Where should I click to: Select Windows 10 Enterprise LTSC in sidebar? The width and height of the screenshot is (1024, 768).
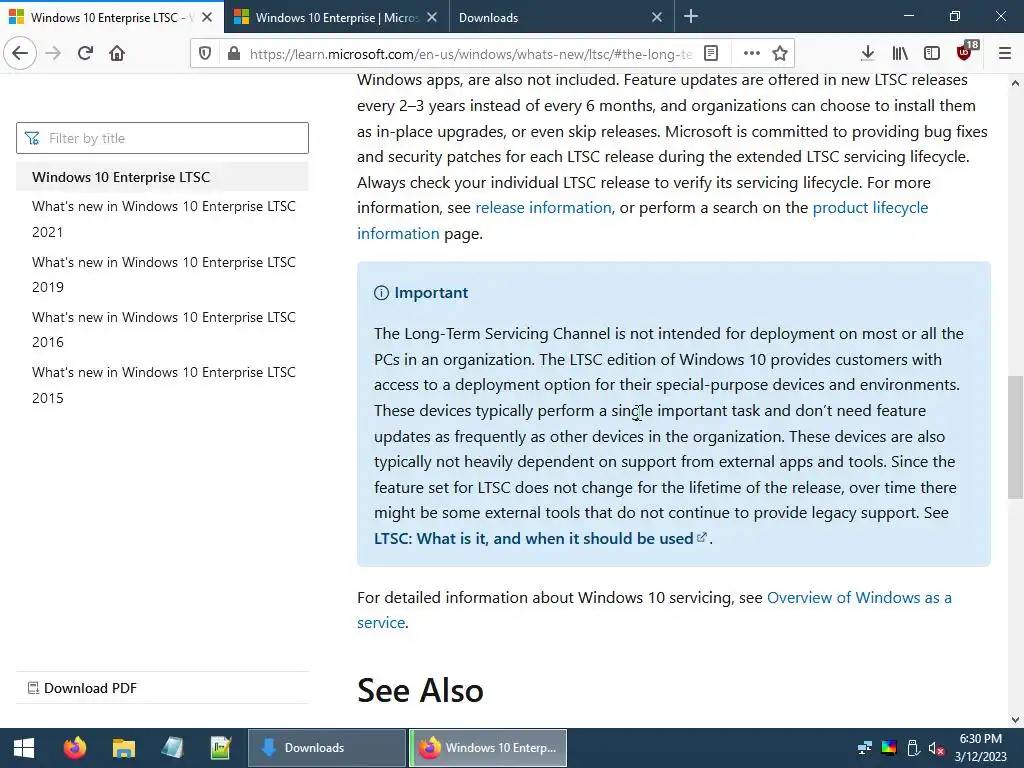(x=163, y=177)
